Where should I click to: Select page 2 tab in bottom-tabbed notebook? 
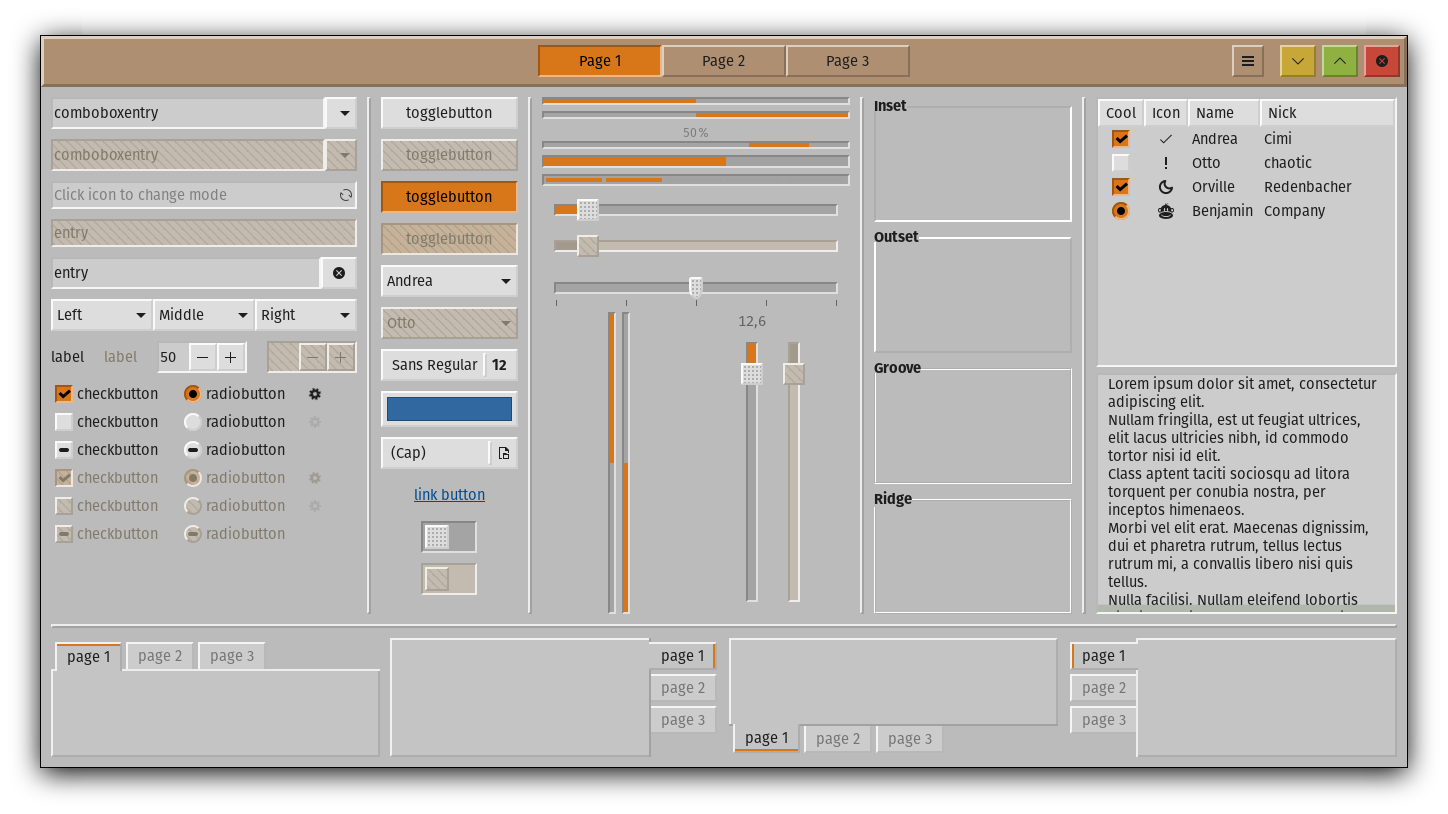coord(838,739)
